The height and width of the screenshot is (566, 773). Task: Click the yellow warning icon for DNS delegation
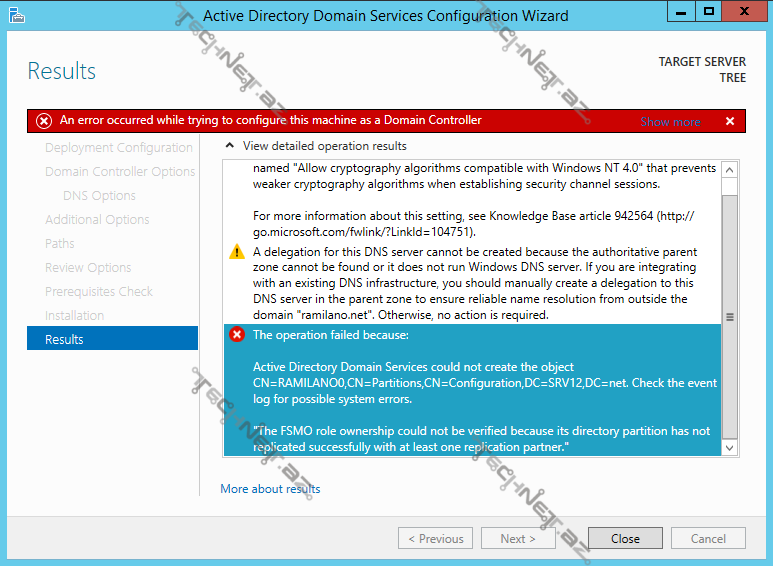(x=237, y=252)
